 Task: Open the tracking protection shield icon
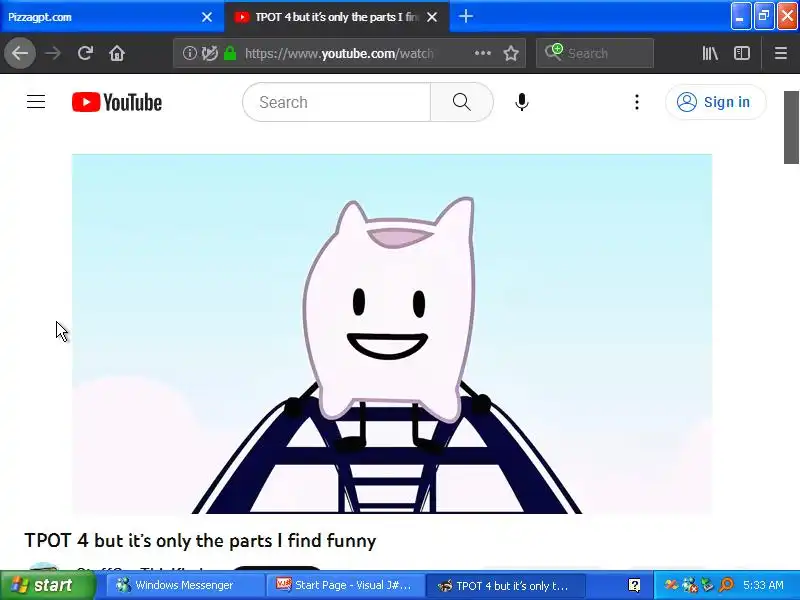pos(210,53)
